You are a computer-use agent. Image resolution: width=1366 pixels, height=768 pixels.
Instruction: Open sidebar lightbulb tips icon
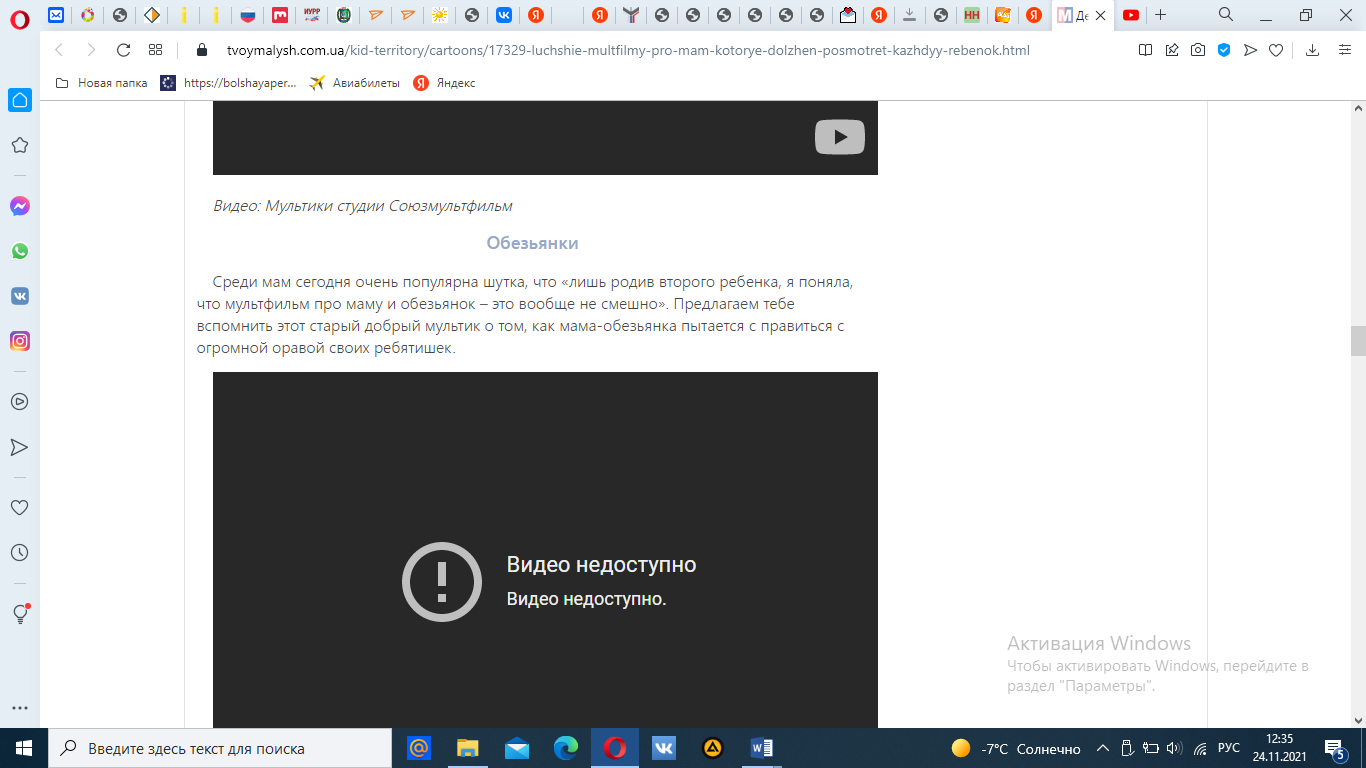click(20, 613)
